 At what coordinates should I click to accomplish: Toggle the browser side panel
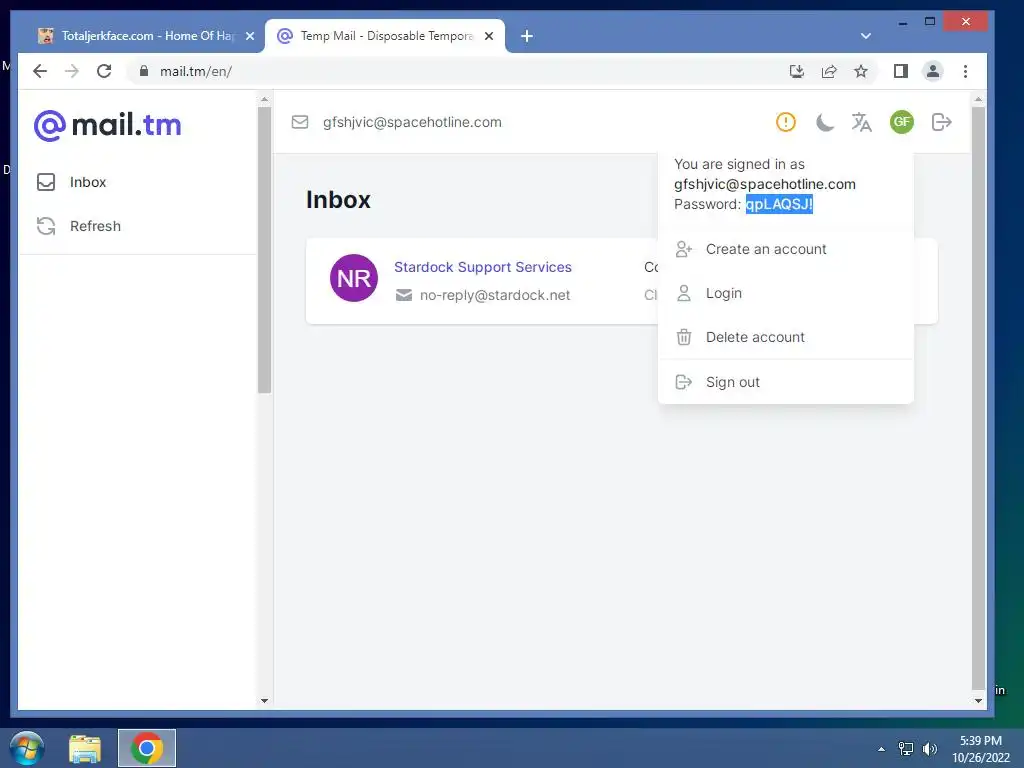(901, 71)
